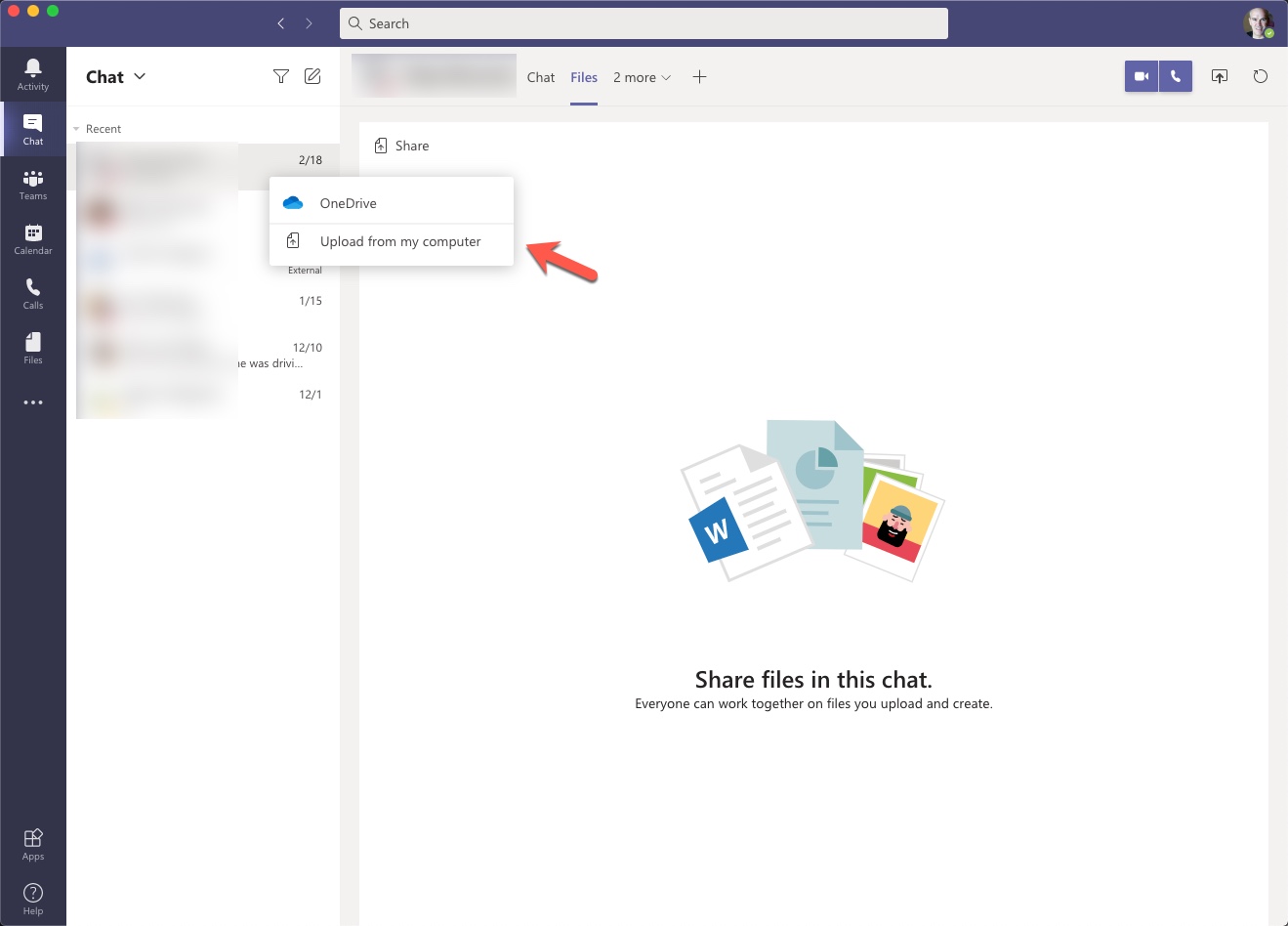The width and height of the screenshot is (1288, 926).
Task: Open Help from the sidebar
Action: point(33,896)
